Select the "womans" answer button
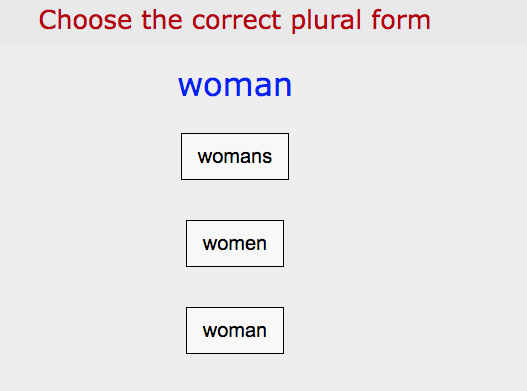 tap(235, 156)
